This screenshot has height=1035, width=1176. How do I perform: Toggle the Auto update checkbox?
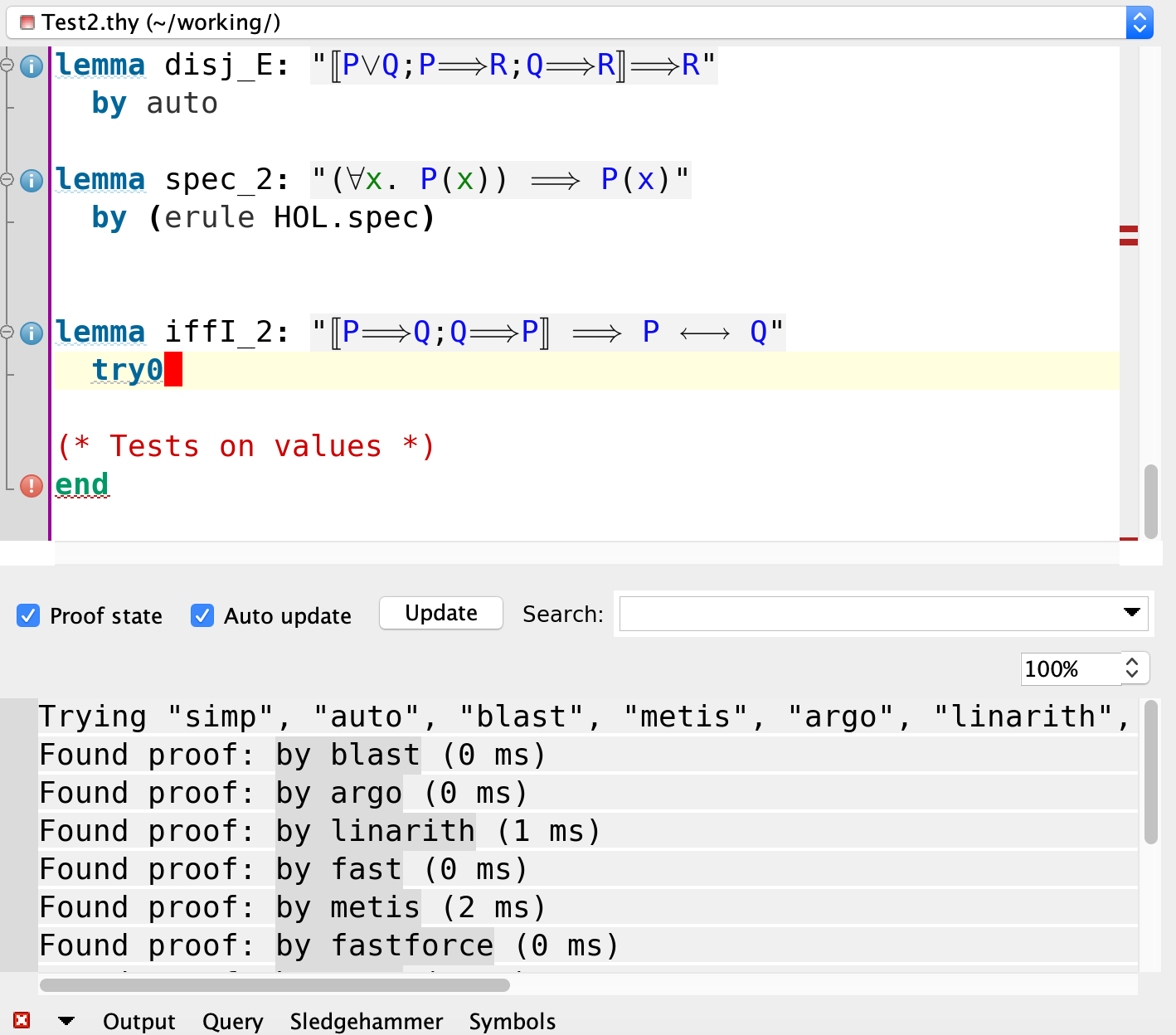point(202,615)
